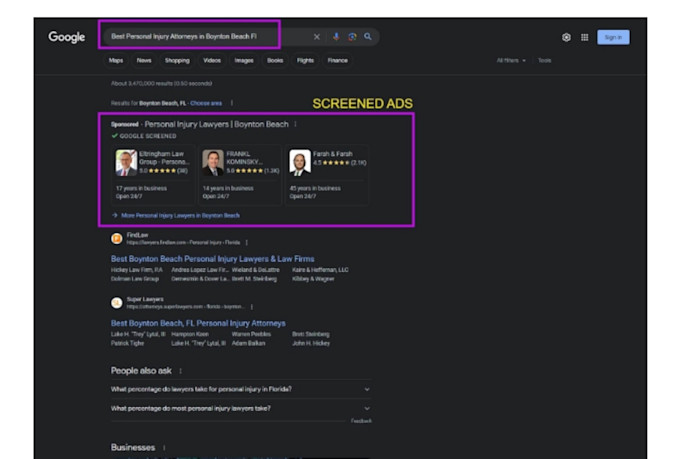Click the magnifying glass search icon

(368, 36)
